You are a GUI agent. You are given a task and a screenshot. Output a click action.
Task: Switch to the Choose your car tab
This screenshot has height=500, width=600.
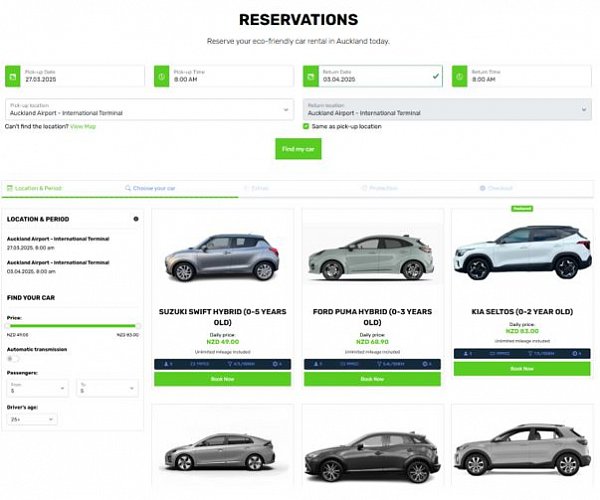click(x=150, y=188)
